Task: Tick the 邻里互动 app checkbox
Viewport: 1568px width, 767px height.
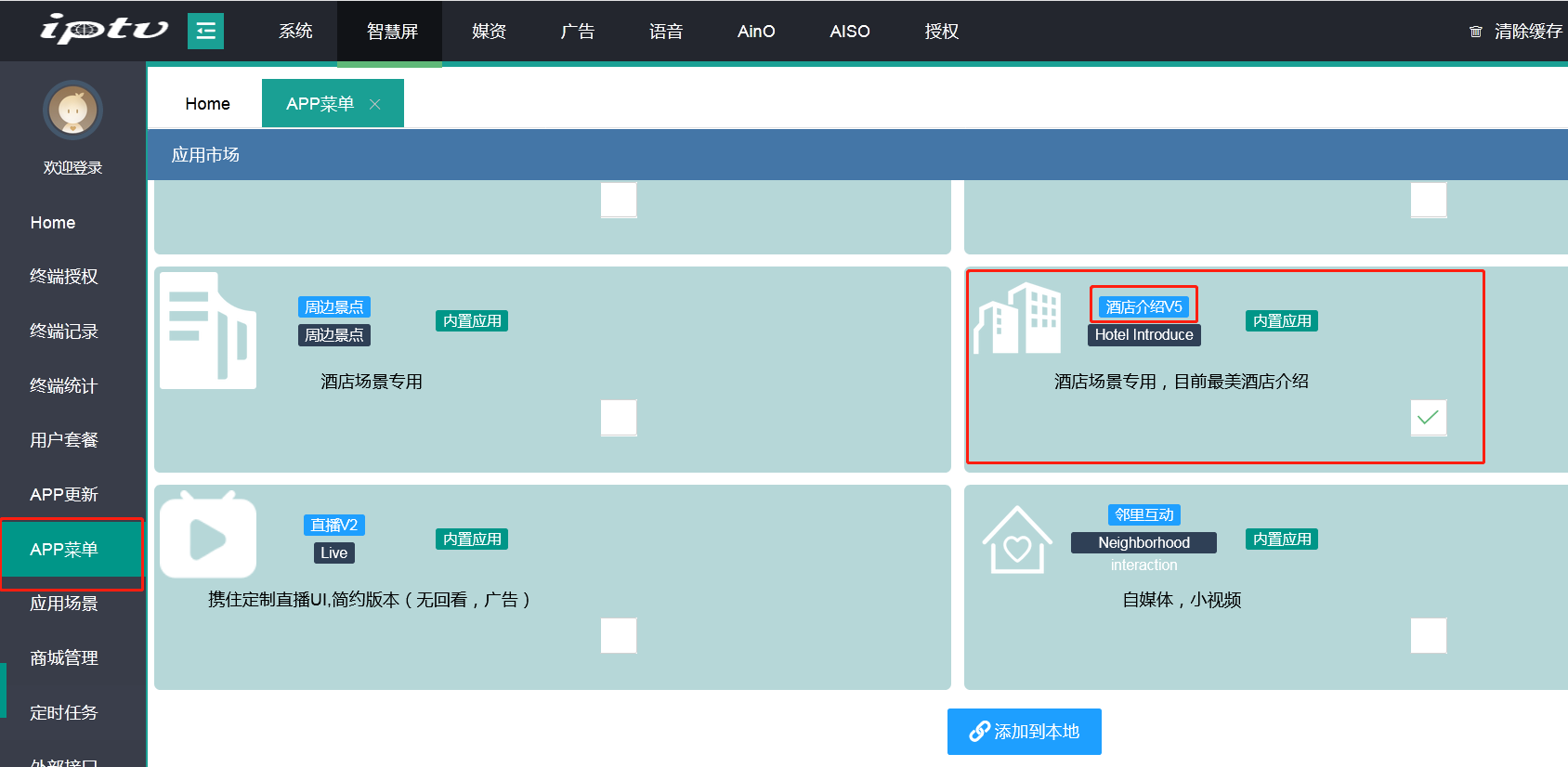Action: tap(1428, 636)
